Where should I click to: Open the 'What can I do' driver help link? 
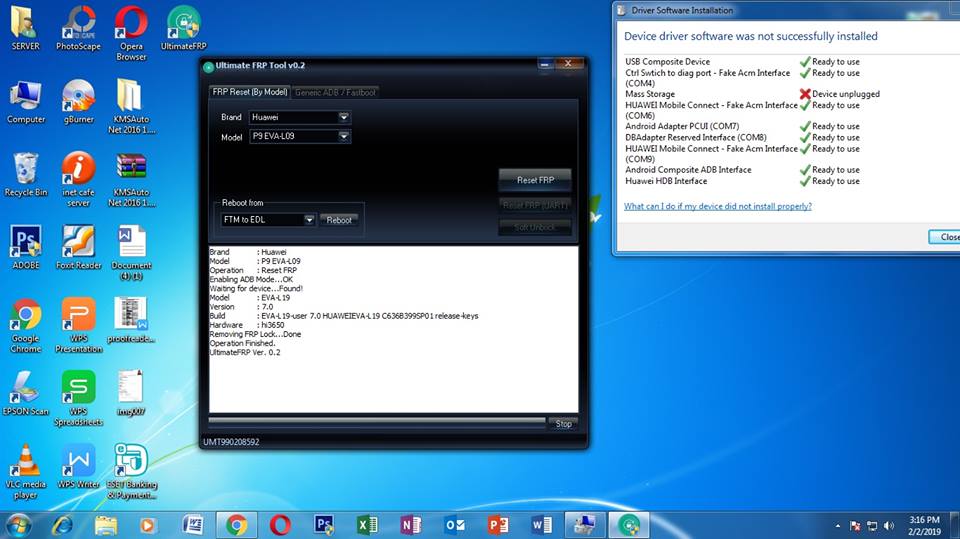pyautogui.click(x=718, y=206)
